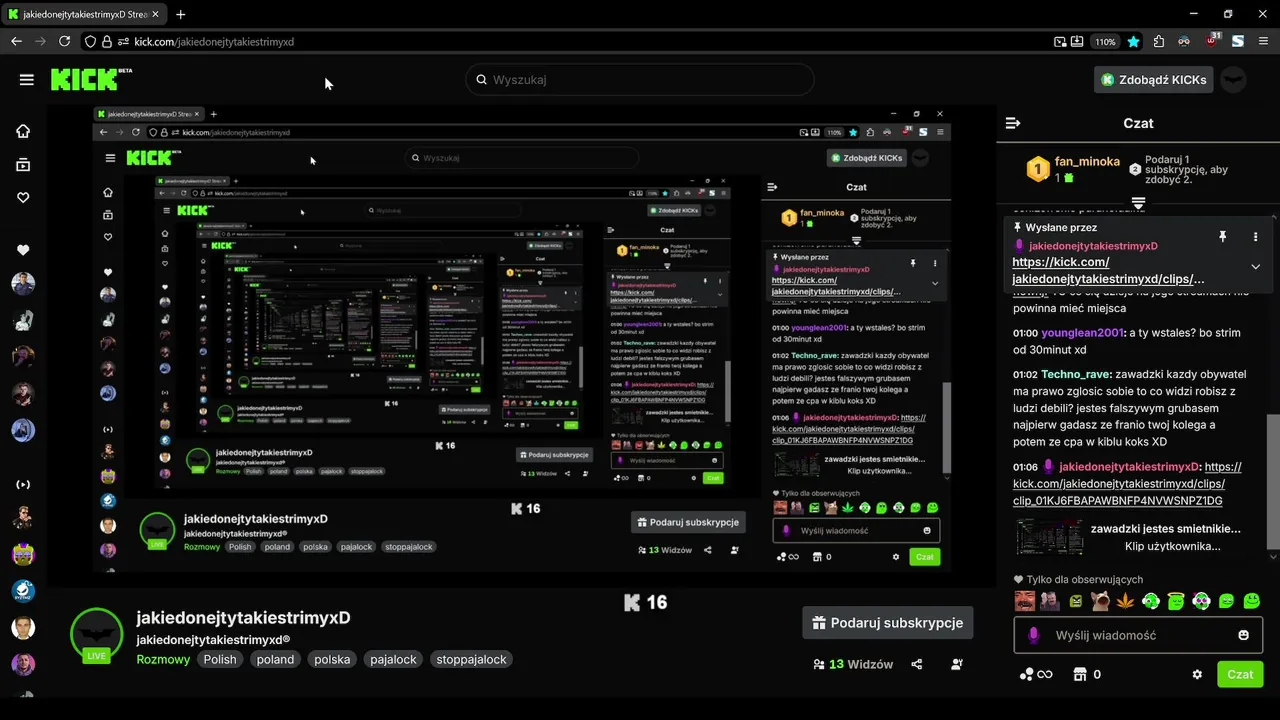Click the Wyszukaj search field
The image size is (1280, 720).
tap(640, 80)
